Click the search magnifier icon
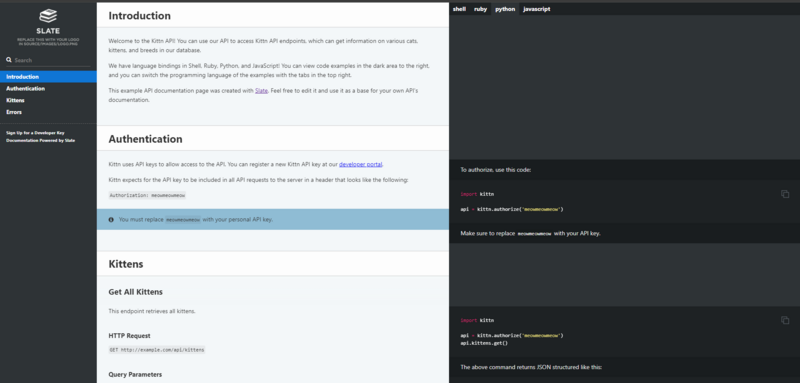 coord(9,60)
